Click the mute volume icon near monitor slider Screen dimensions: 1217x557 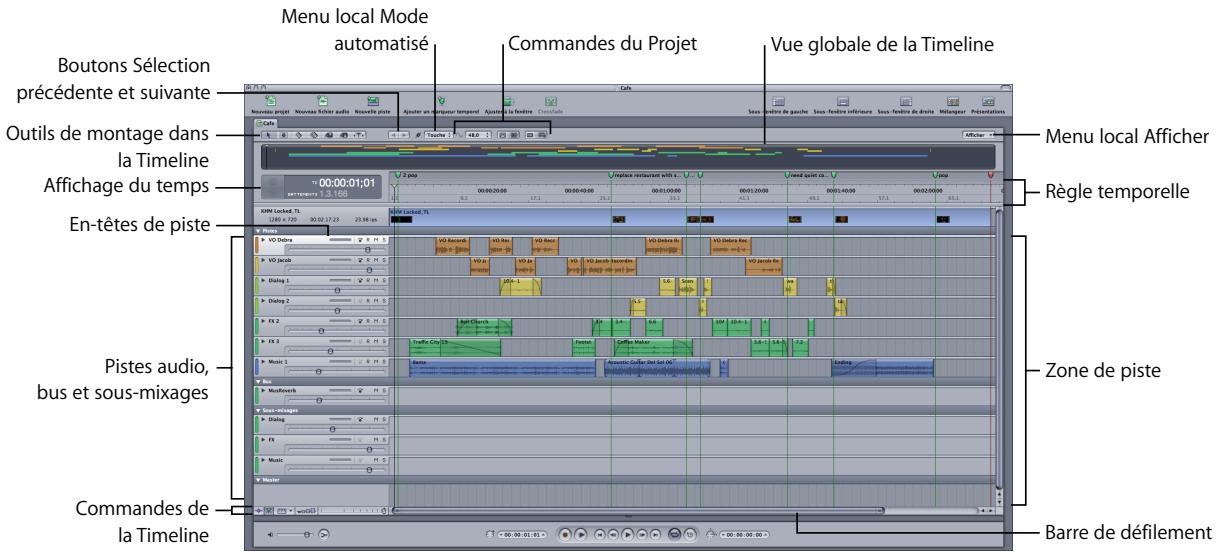(x=324, y=535)
